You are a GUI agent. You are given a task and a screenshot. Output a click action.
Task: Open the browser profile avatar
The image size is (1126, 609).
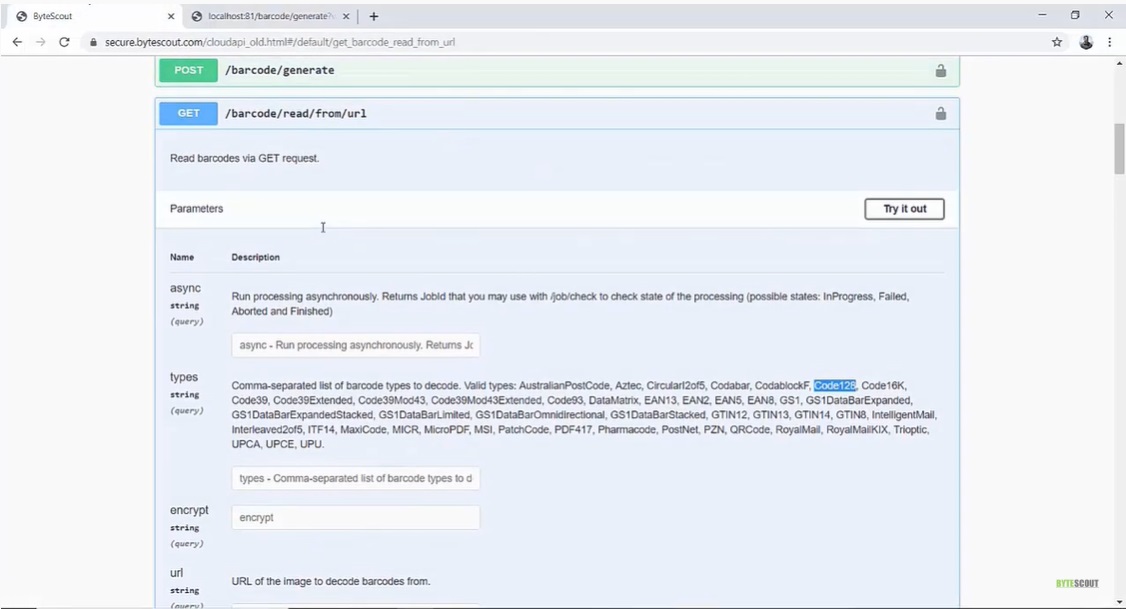pyautogui.click(x=1086, y=42)
